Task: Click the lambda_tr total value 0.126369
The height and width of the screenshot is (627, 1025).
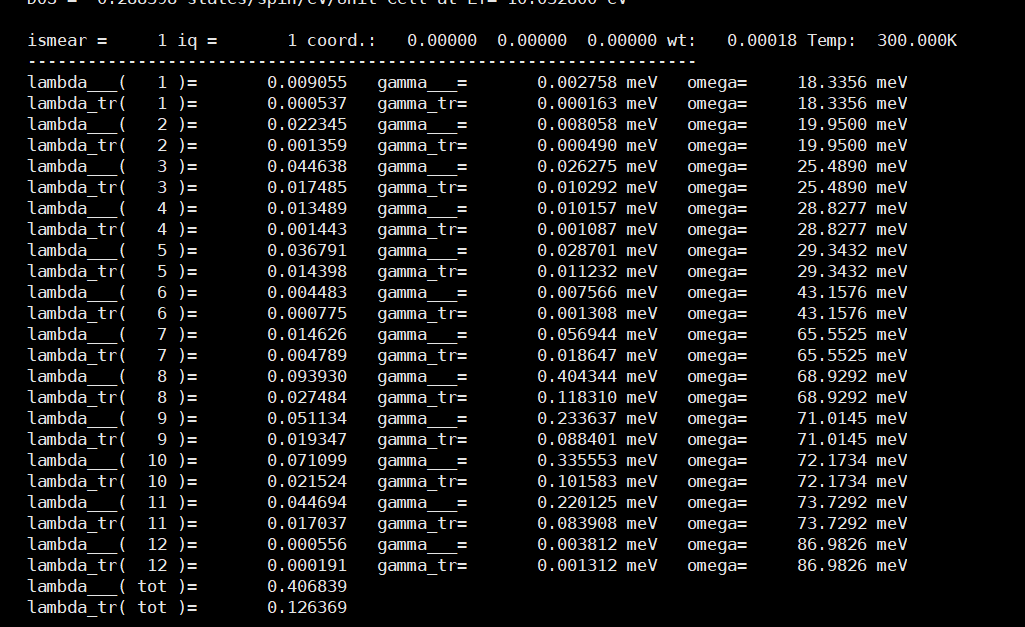Action: point(307,607)
